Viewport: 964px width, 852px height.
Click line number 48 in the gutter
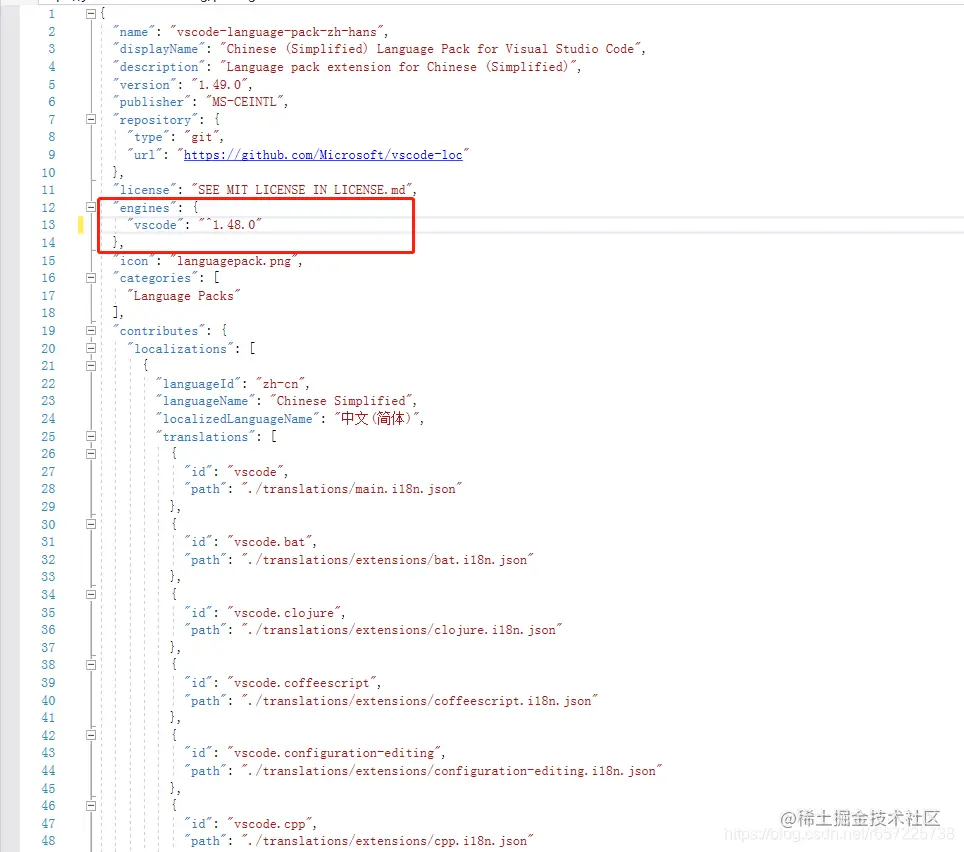pos(49,841)
